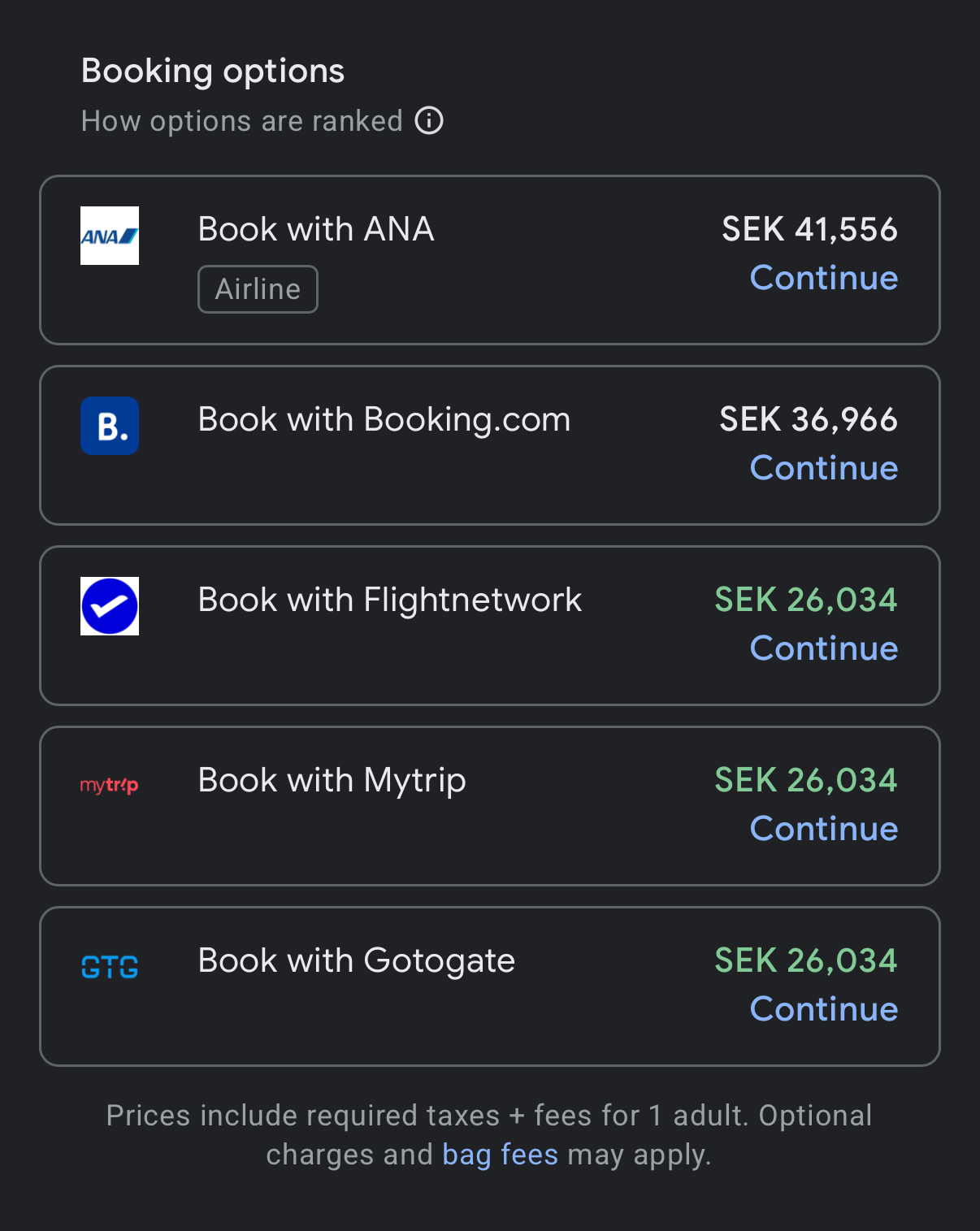Continue booking with Booking.com
Image resolution: width=980 pixels, height=1231 pixels.
pos(823,468)
